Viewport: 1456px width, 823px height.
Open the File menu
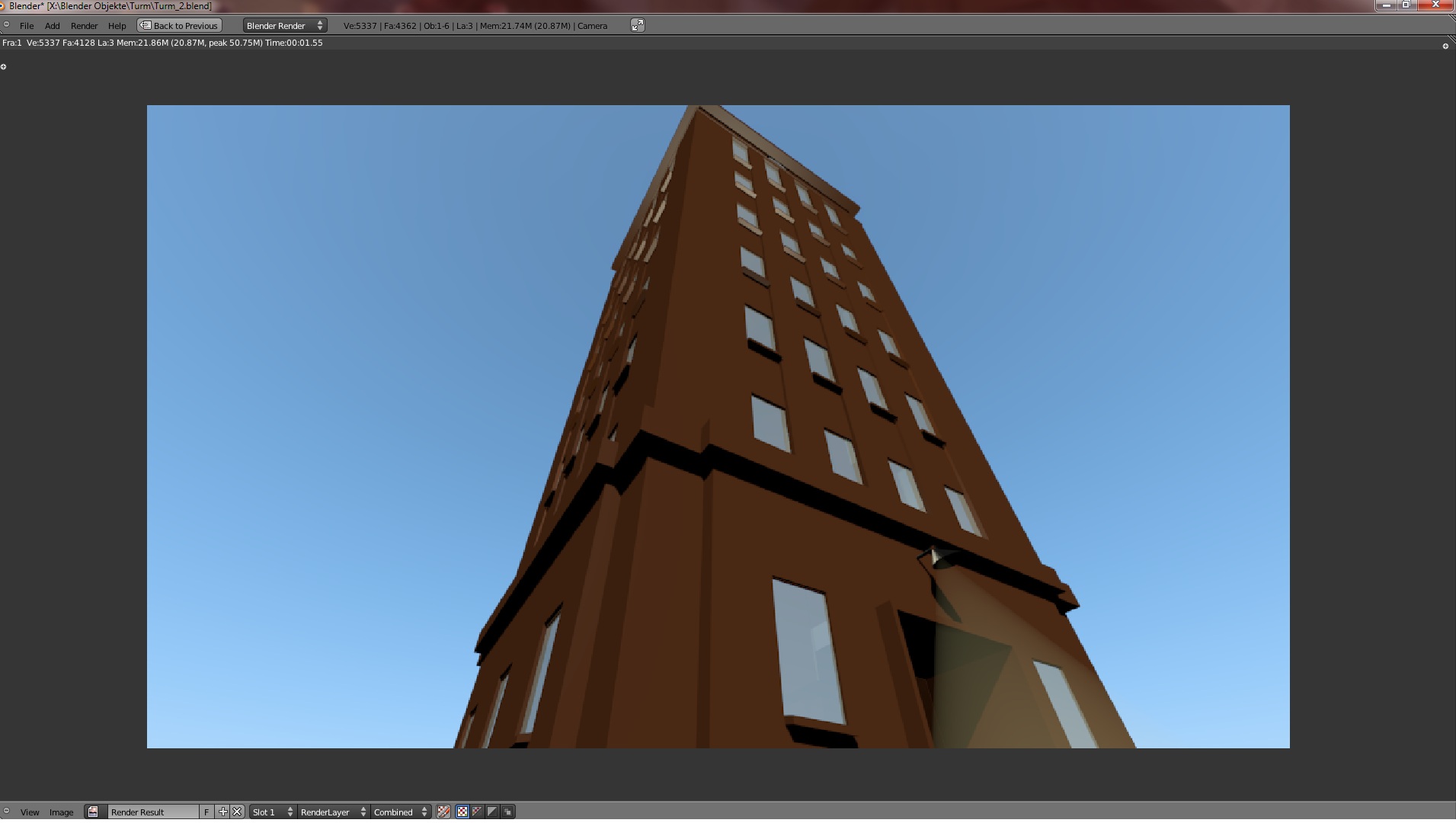point(27,26)
